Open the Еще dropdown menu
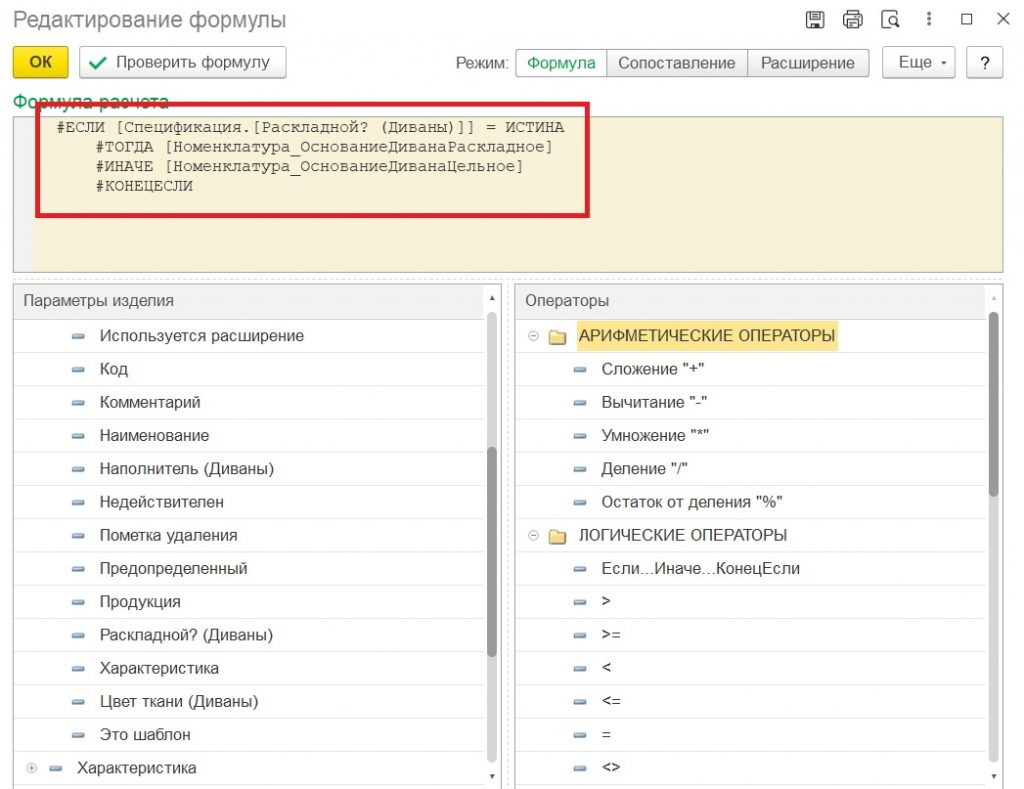Image resolution: width=1024 pixels, height=789 pixels. [x=918, y=63]
